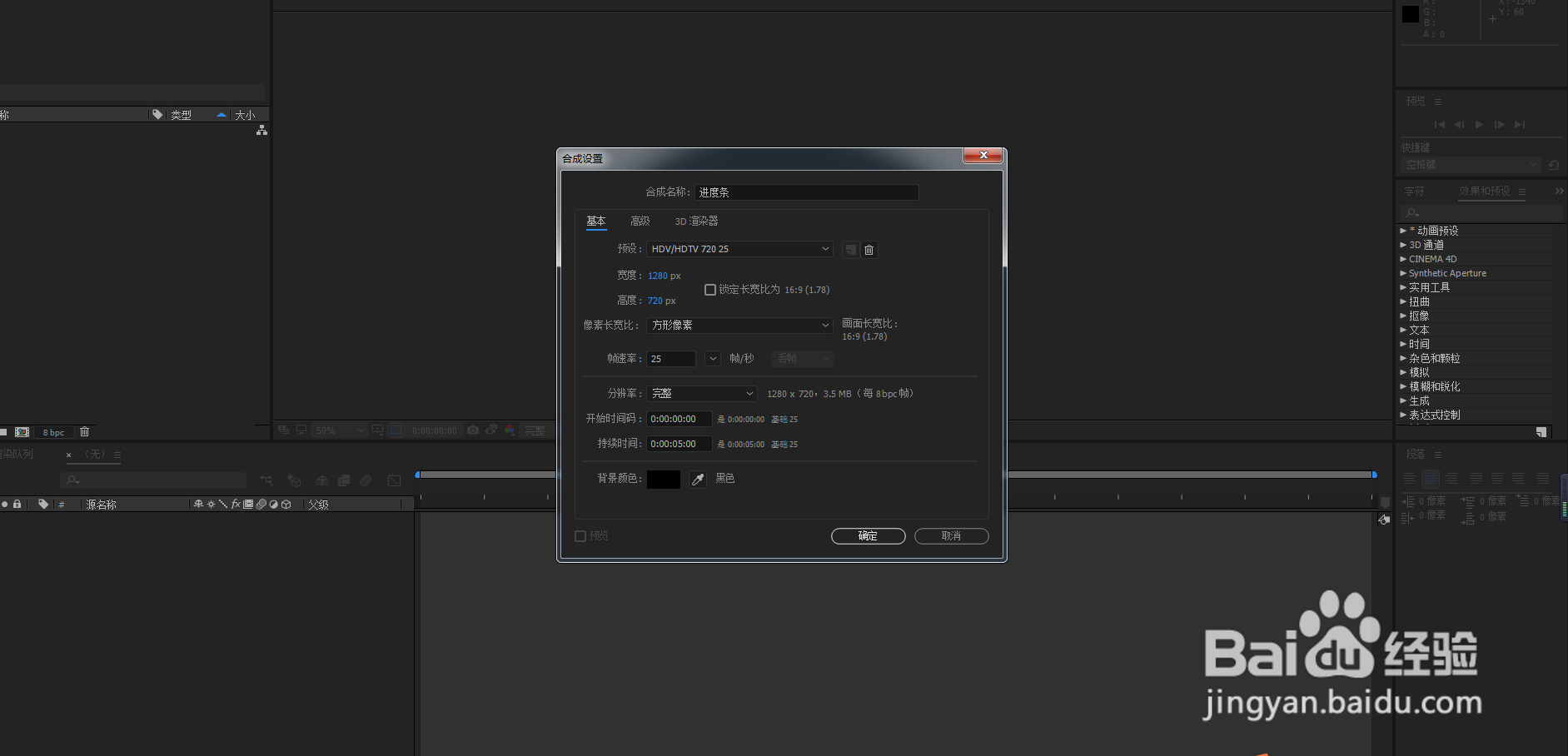Viewport: 1568px width, 756px height.
Task: Switch to the Basic tab
Action: pyautogui.click(x=596, y=221)
